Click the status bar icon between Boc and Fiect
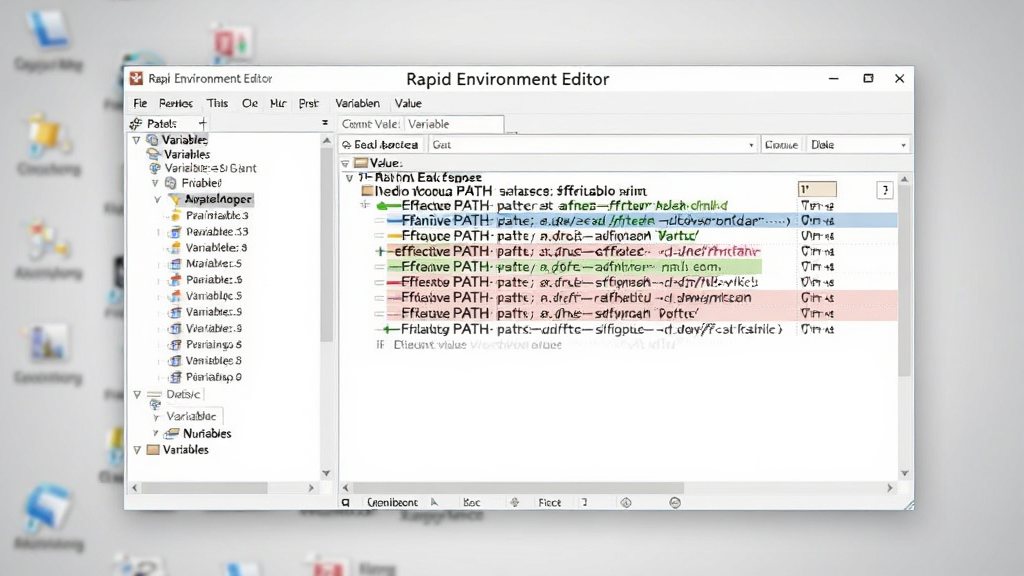The width and height of the screenshot is (1024, 576). pos(515,502)
